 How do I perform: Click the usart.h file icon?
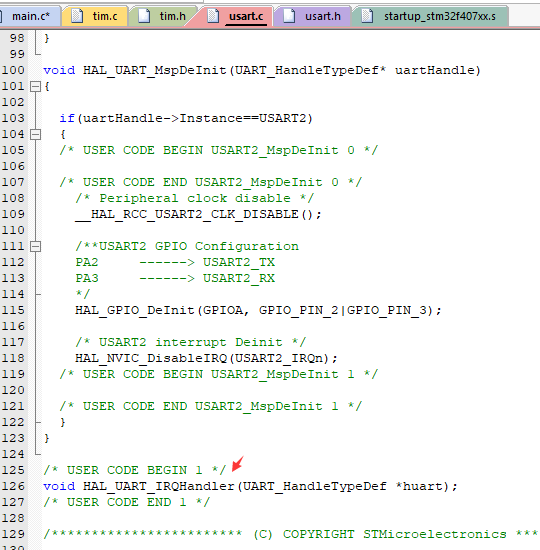(x=289, y=16)
